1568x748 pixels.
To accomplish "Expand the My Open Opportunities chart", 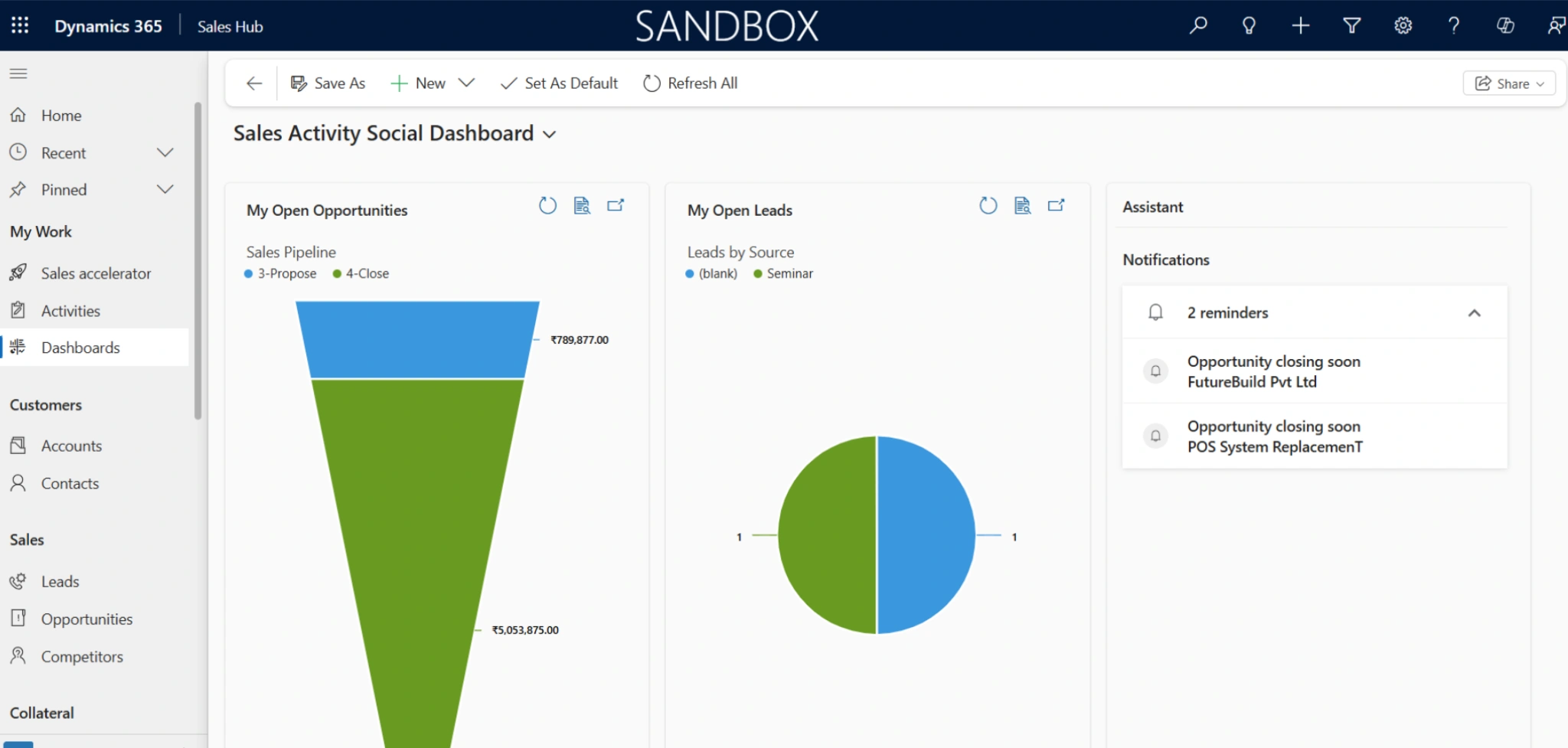I will [616, 205].
